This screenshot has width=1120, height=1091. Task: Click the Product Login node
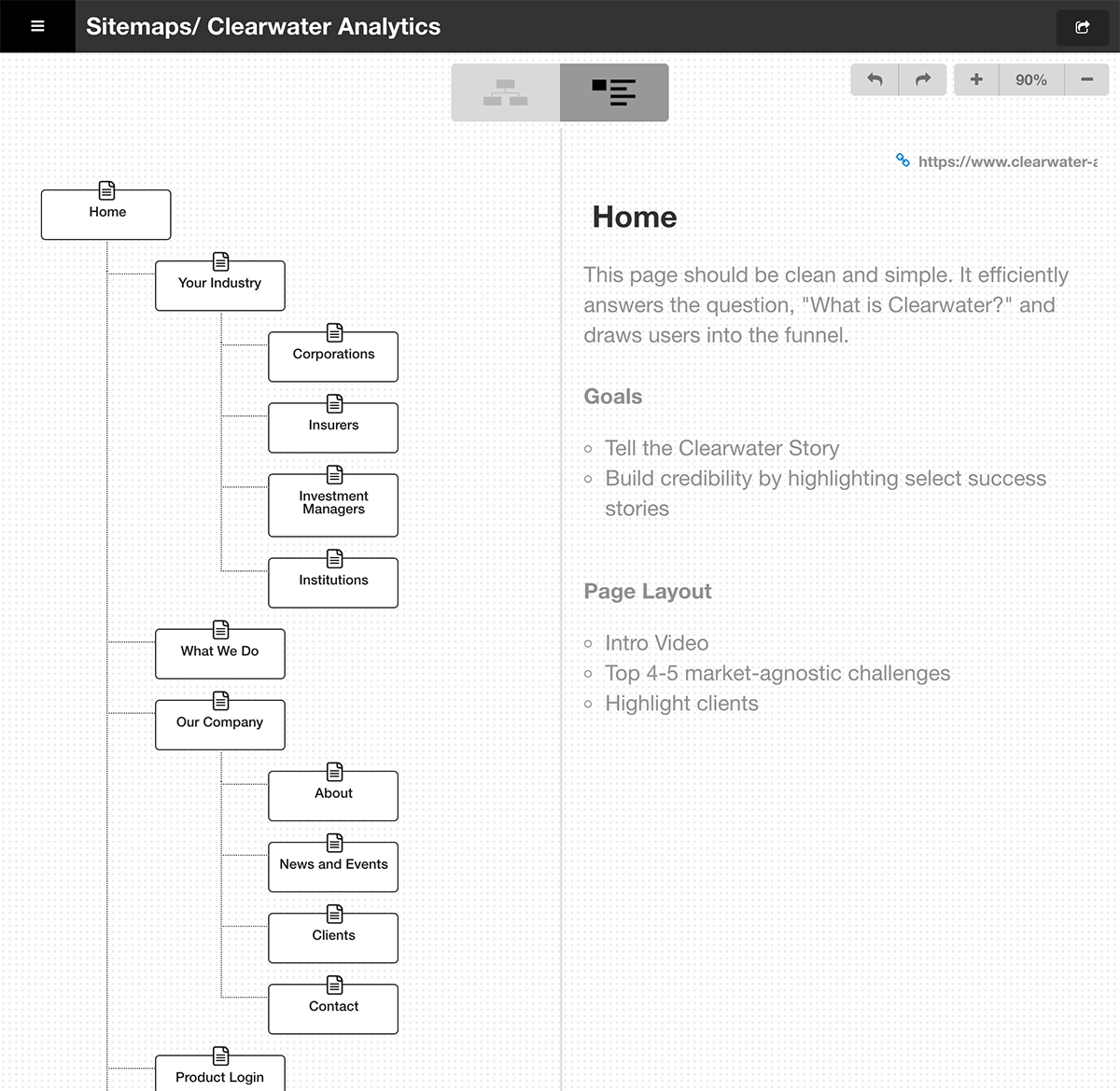click(220, 1076)
